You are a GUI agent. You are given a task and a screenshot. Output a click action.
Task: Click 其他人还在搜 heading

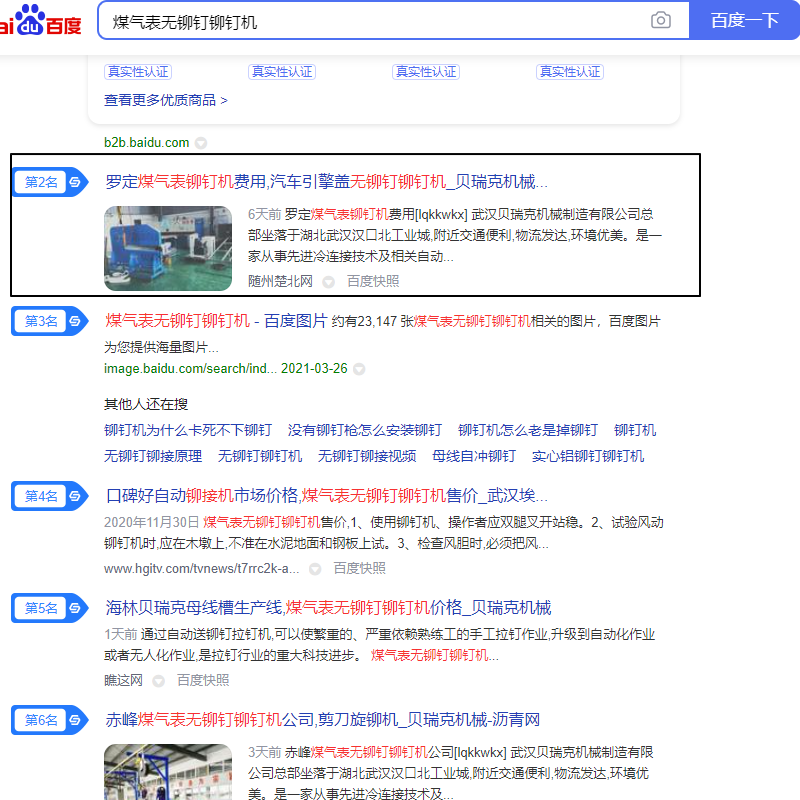(146, 405)
